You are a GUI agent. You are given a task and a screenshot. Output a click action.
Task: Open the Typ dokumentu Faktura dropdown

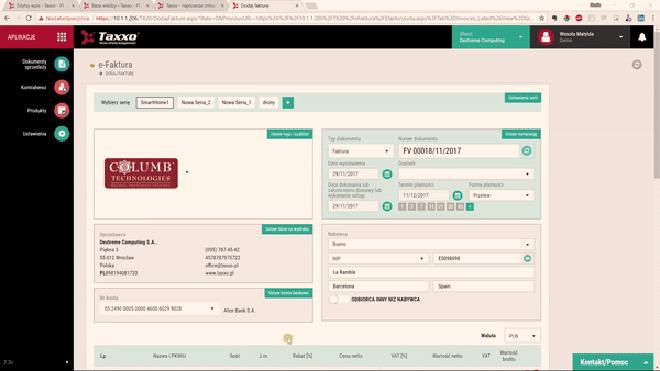[360, 151]
